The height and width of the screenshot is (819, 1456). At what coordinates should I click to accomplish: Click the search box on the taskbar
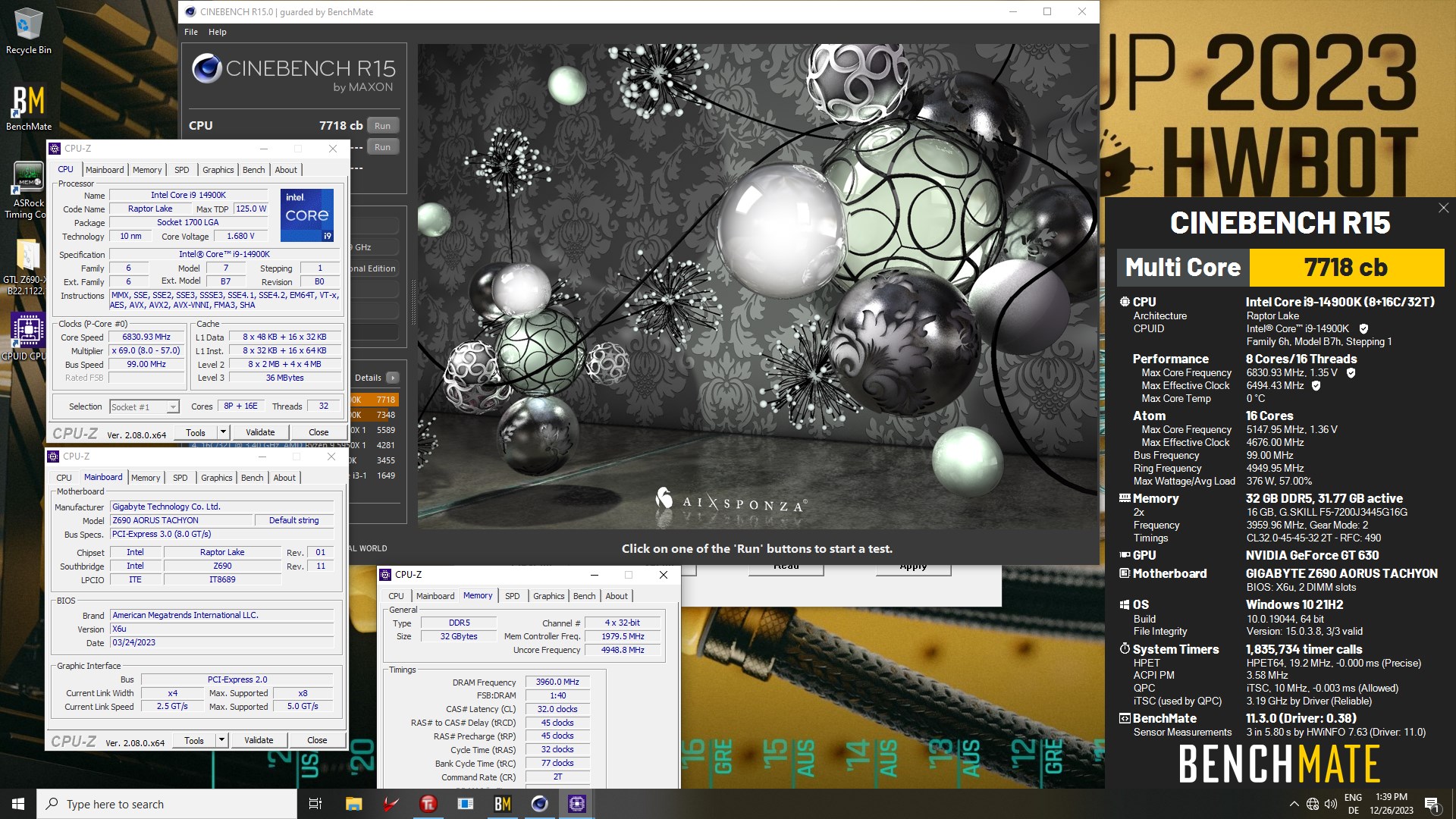[167, 804]
